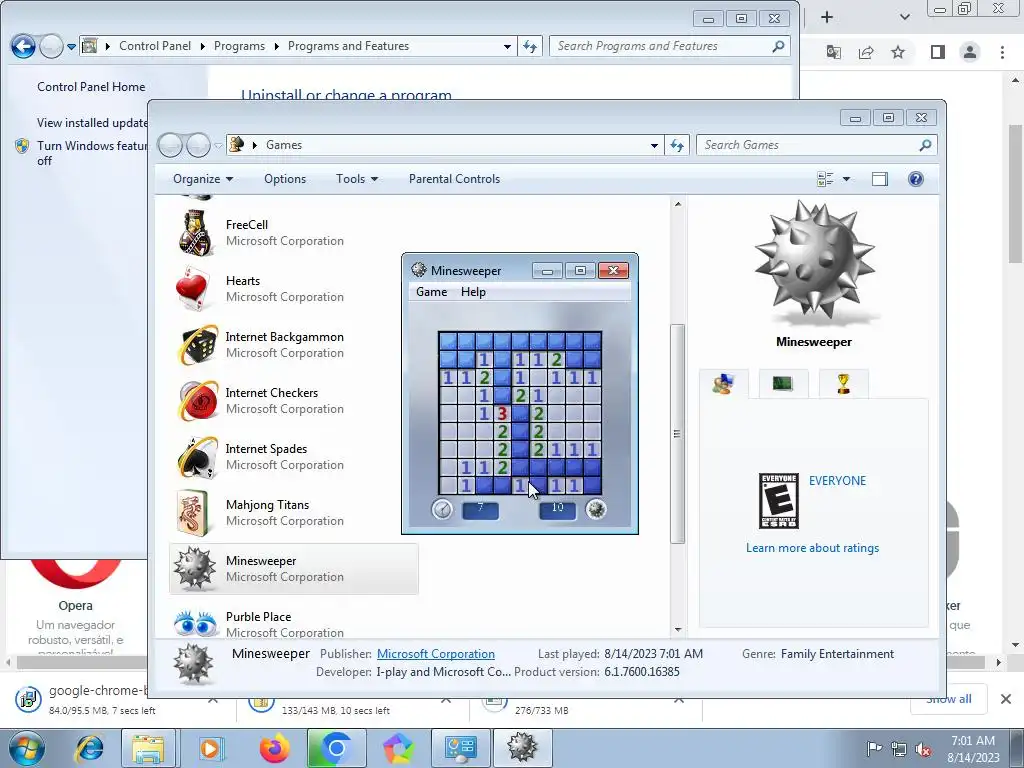The width and height of the screenshot is (1024, 768).
Task: Click the Minesweeper mine icon in list
Action: click(x=194, y=569)
